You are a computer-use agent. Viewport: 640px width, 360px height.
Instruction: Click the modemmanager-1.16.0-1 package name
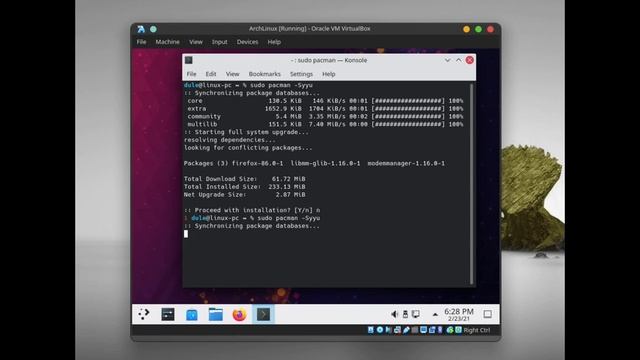[406, 163]
